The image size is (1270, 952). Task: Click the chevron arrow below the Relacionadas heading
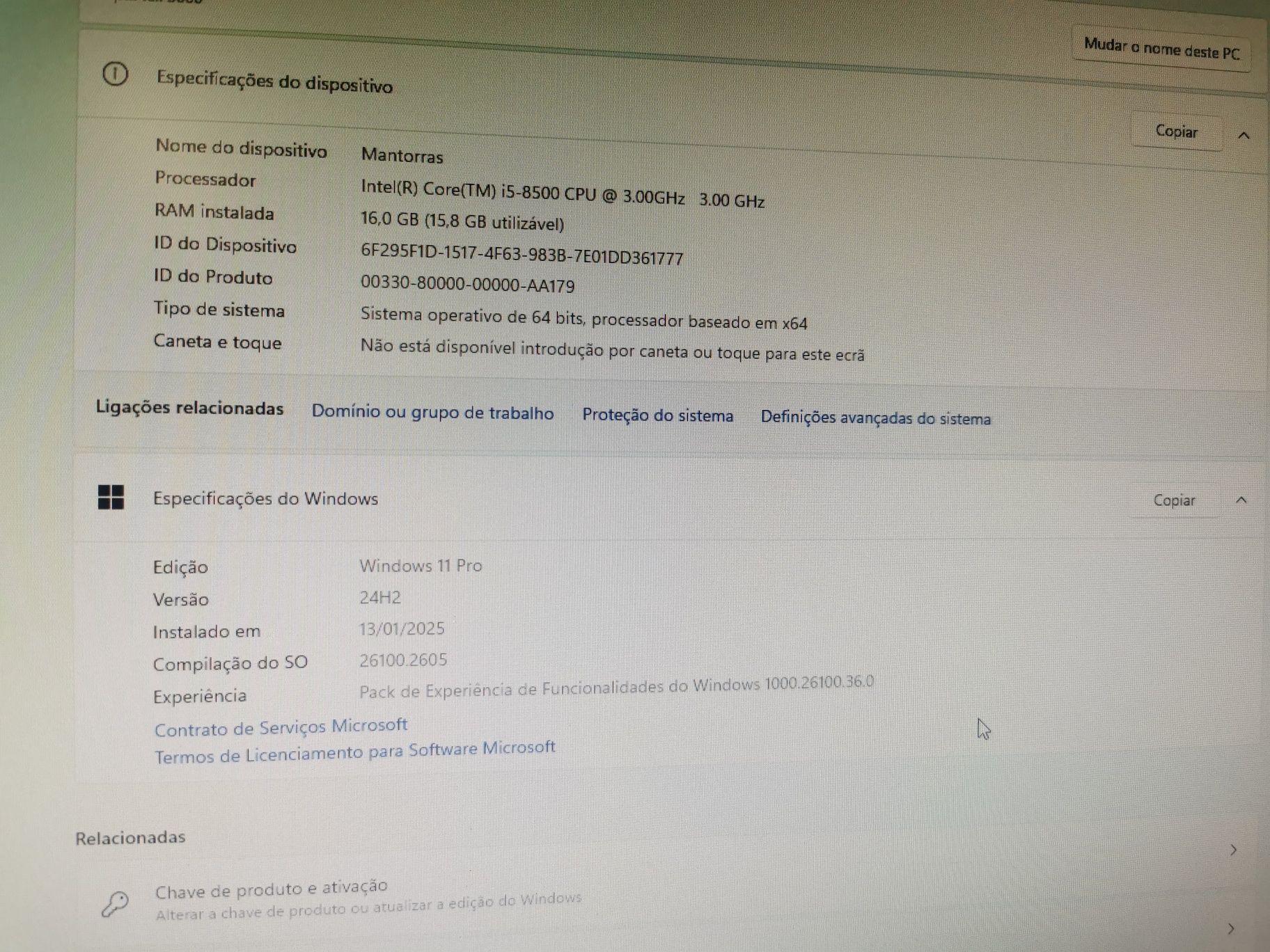click(x=1233, y=850)
